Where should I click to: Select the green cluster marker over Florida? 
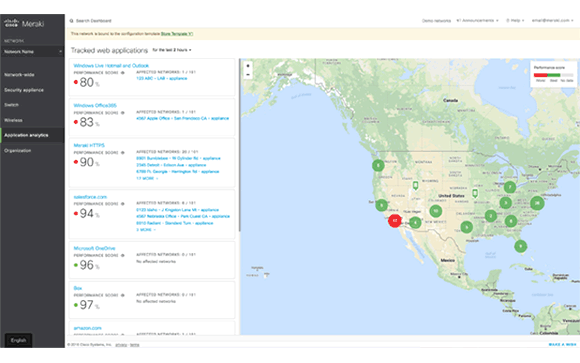[x=520, y=246]
